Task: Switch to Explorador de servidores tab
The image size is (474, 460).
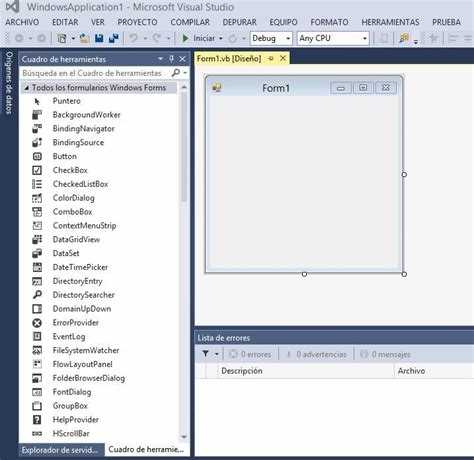Action: pyautogui.click(x=60, y=450)
